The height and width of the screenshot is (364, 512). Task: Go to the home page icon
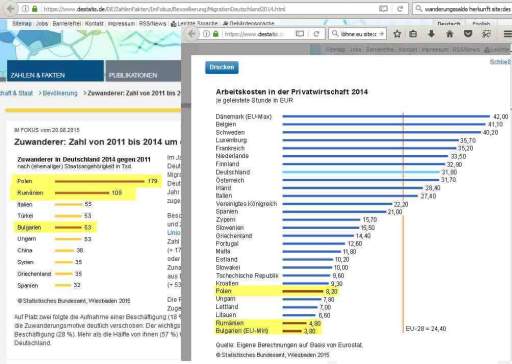pyautogui.click(x=450, y=34)
